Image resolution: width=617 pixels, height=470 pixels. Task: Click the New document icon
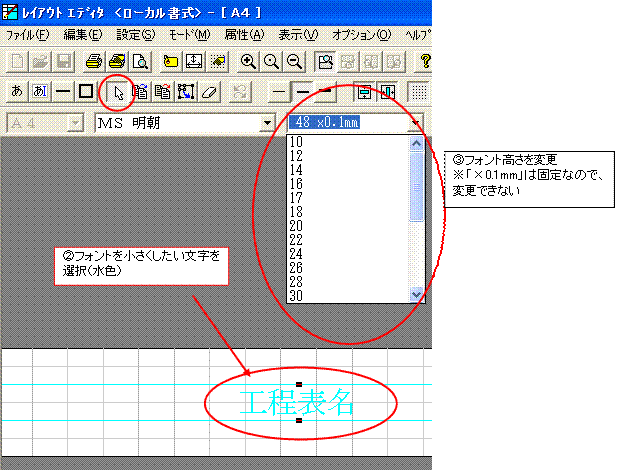17,61
